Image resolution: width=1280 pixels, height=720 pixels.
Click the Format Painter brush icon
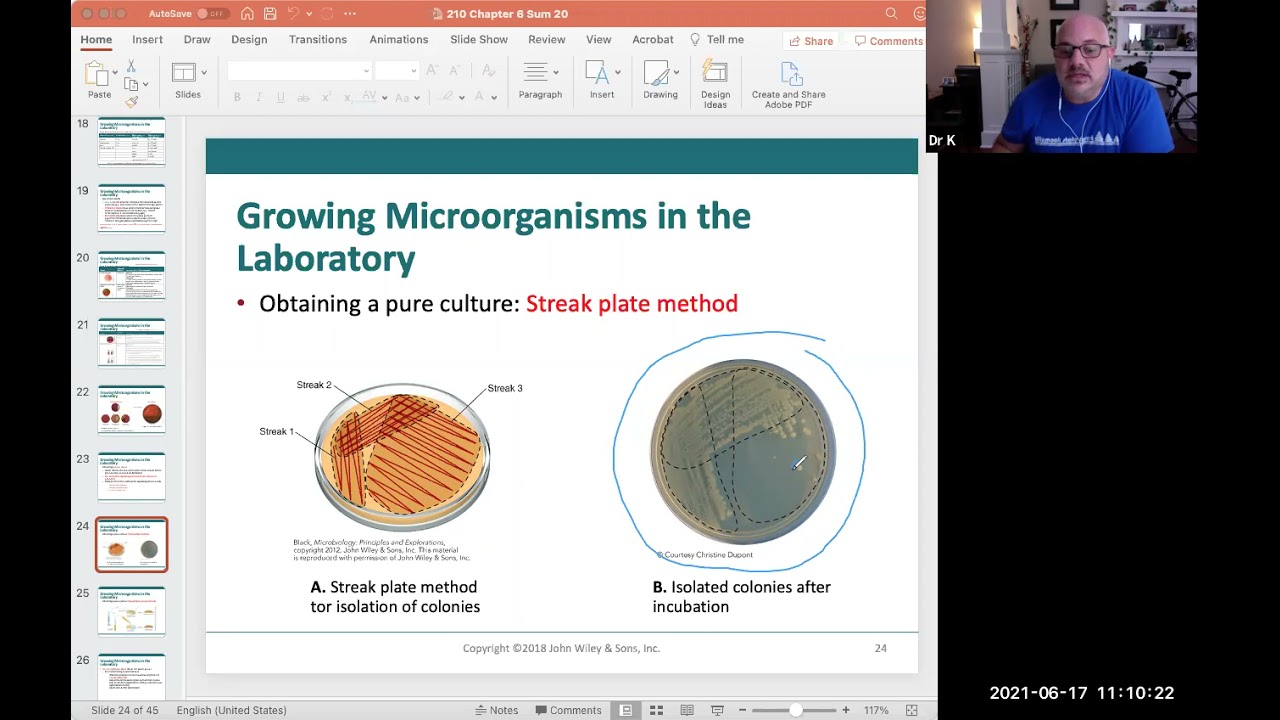point(131,101)
